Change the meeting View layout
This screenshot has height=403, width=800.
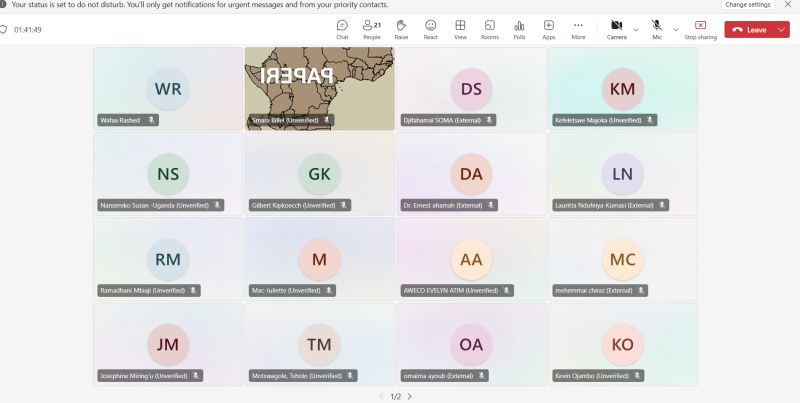pyautogui.click(x=460, y=30)
